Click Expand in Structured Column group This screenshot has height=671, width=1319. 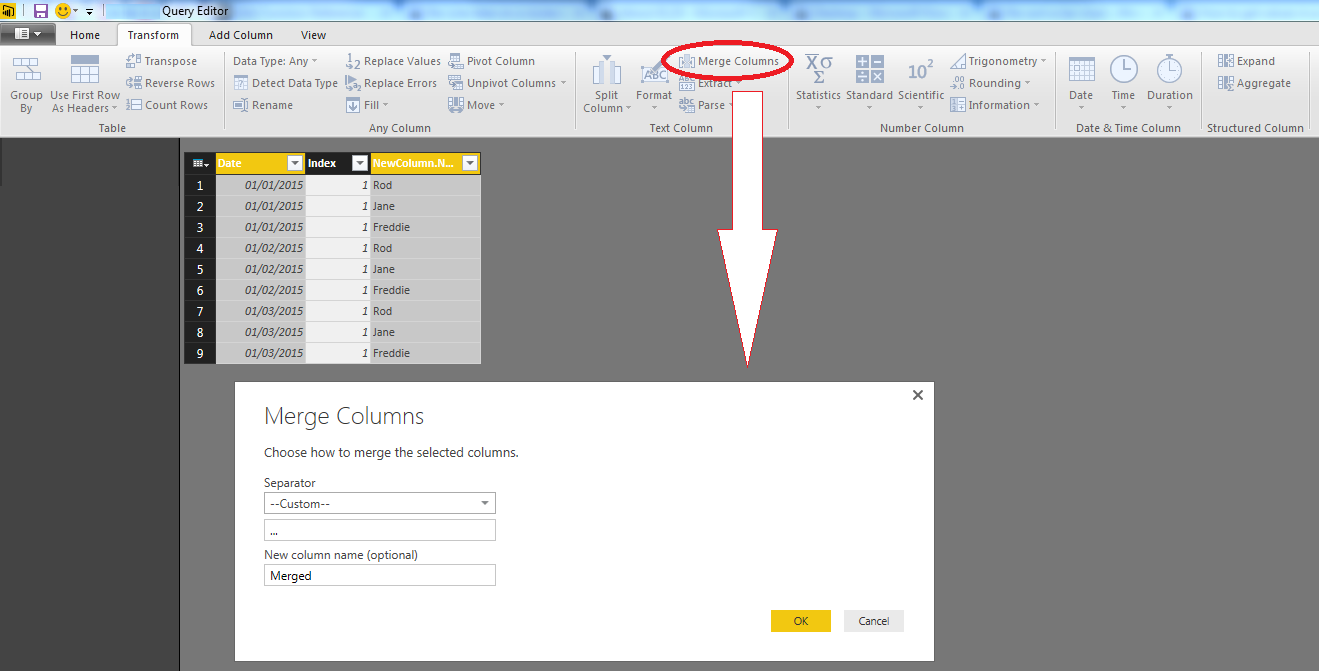1246,61
